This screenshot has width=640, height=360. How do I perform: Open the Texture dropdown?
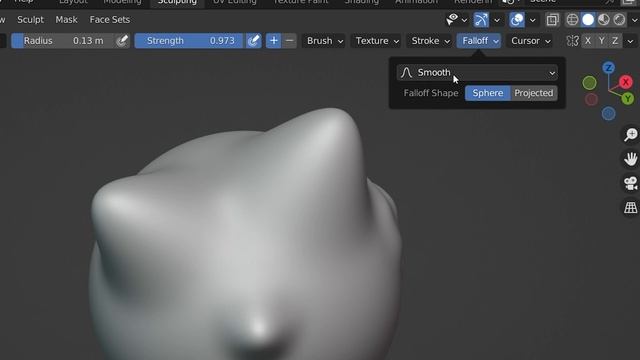377,41
